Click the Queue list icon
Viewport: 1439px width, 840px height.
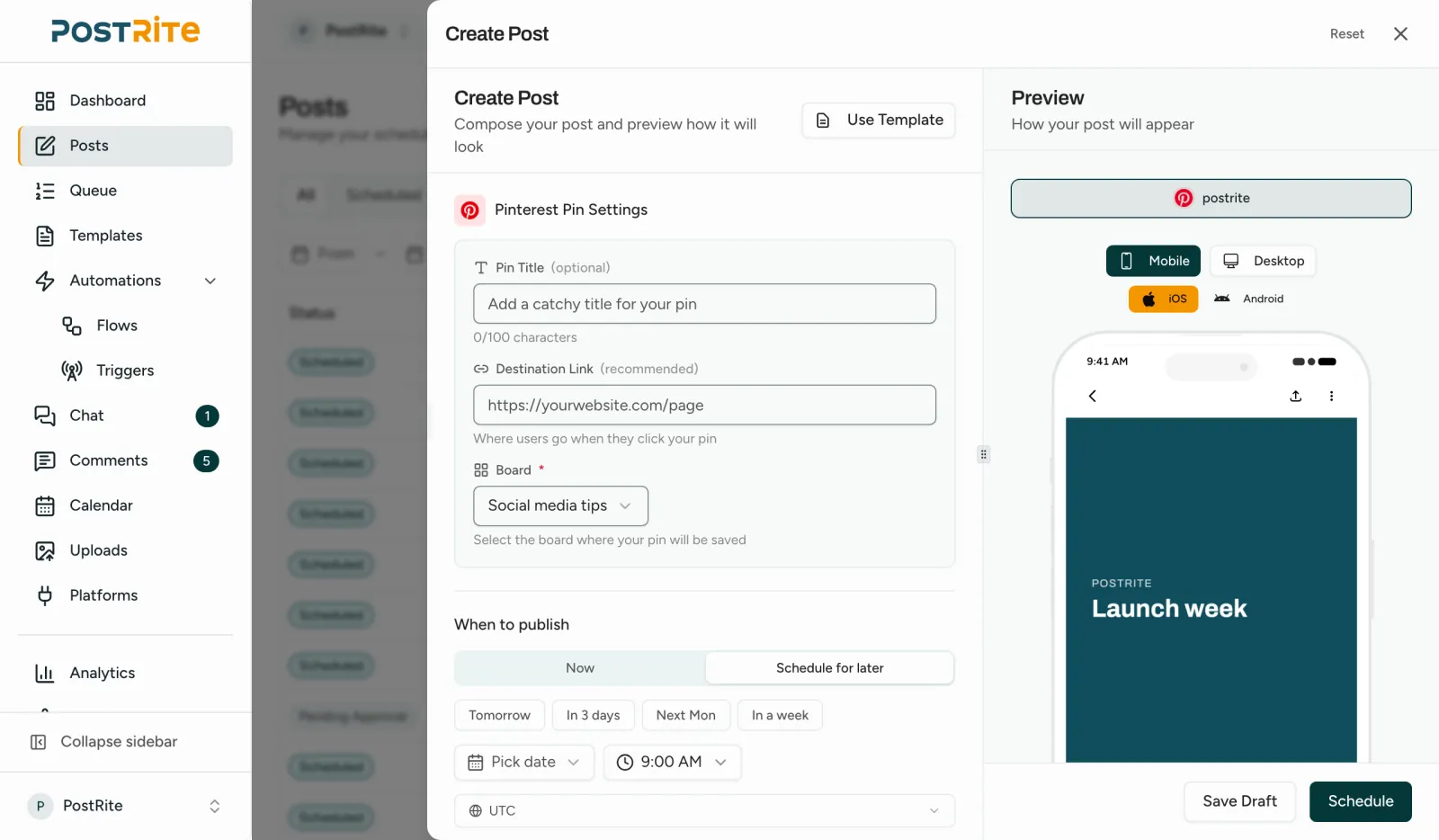(45, 191)
